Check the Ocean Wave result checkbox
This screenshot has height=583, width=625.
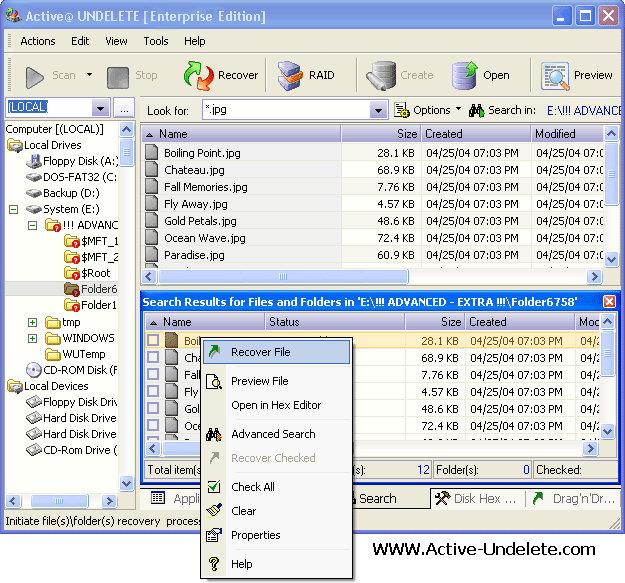pos(153,426)
